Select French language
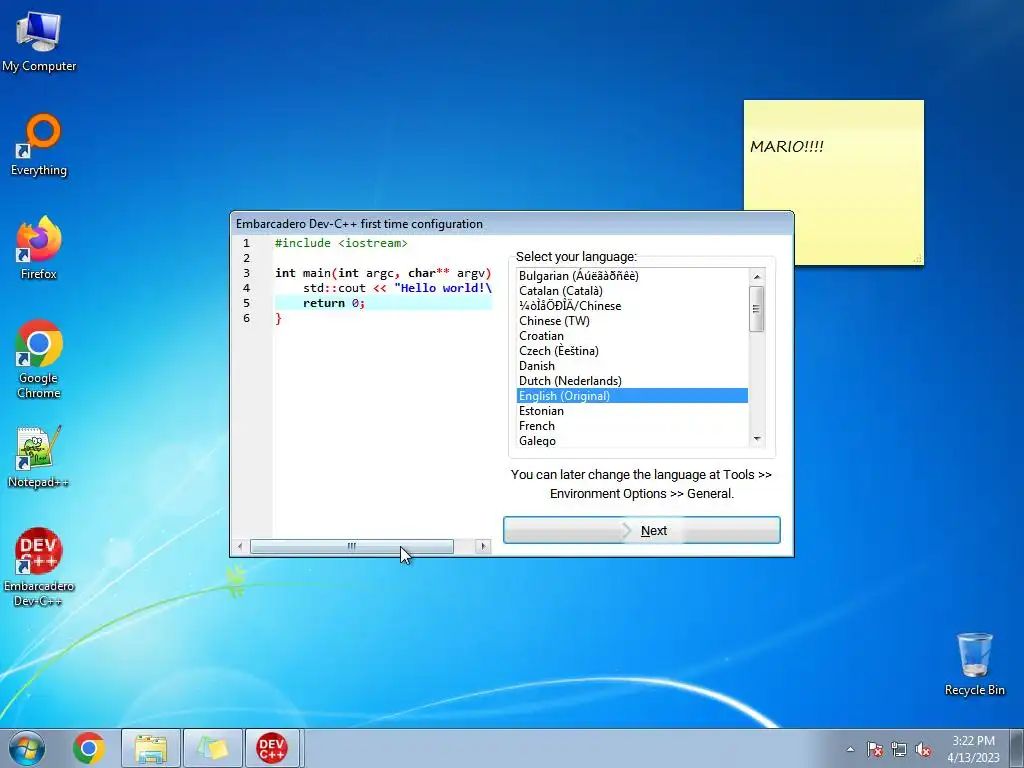 pyautogui.click(x=632, y=426)
